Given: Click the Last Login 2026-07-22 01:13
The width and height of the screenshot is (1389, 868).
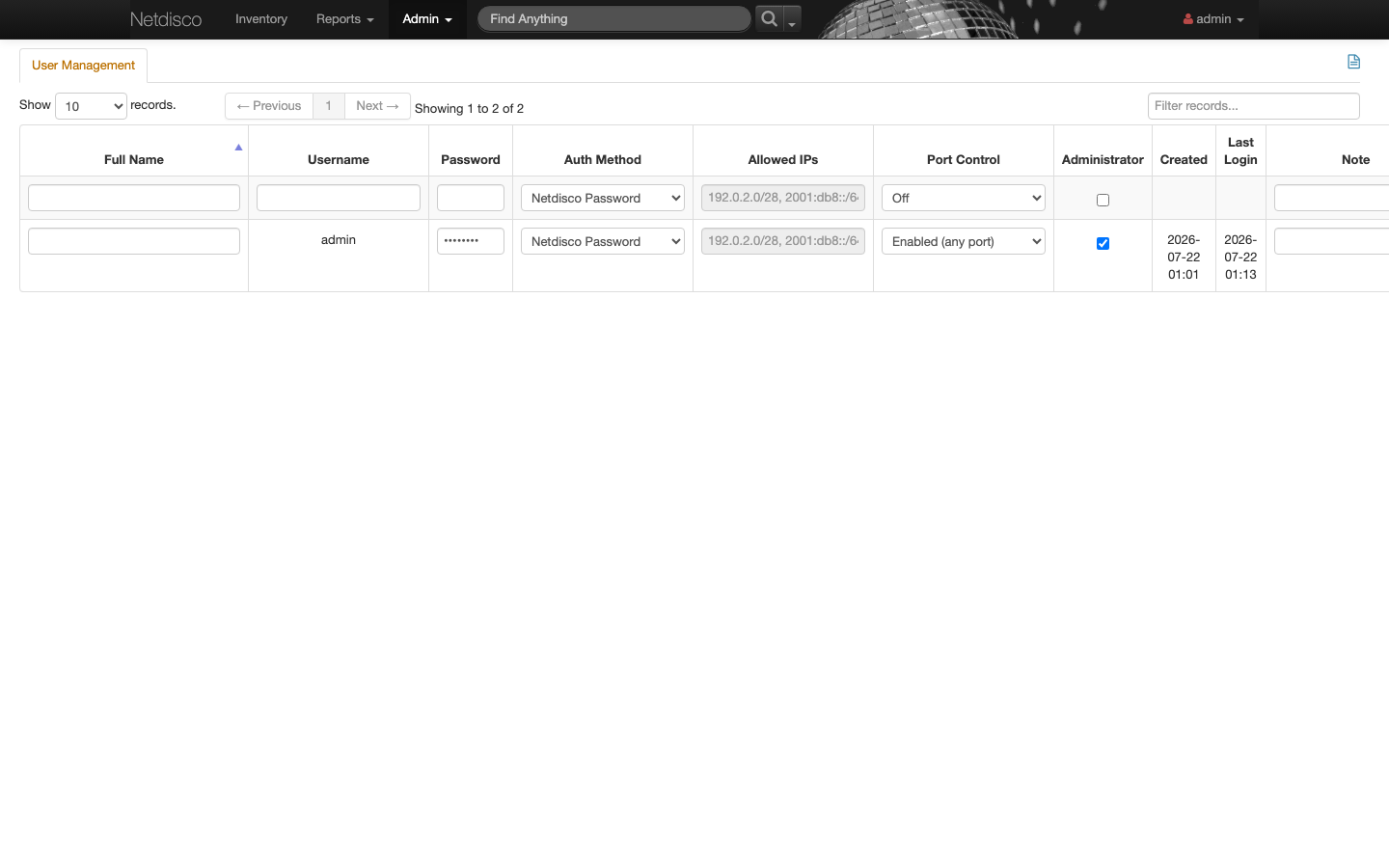Looking at the screenshot, I should (x=1240, y=258).
